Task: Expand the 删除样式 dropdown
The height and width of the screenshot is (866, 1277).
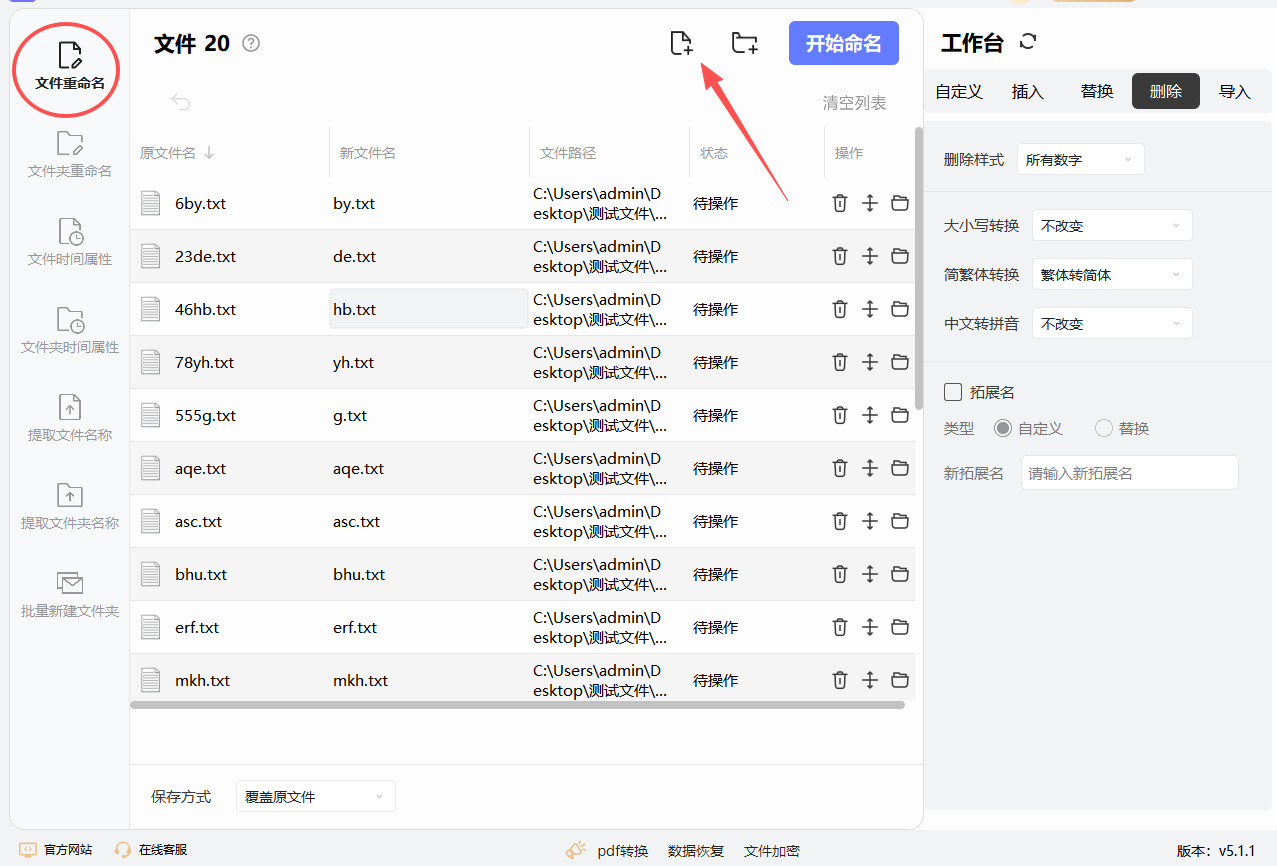Action: 1080,159
